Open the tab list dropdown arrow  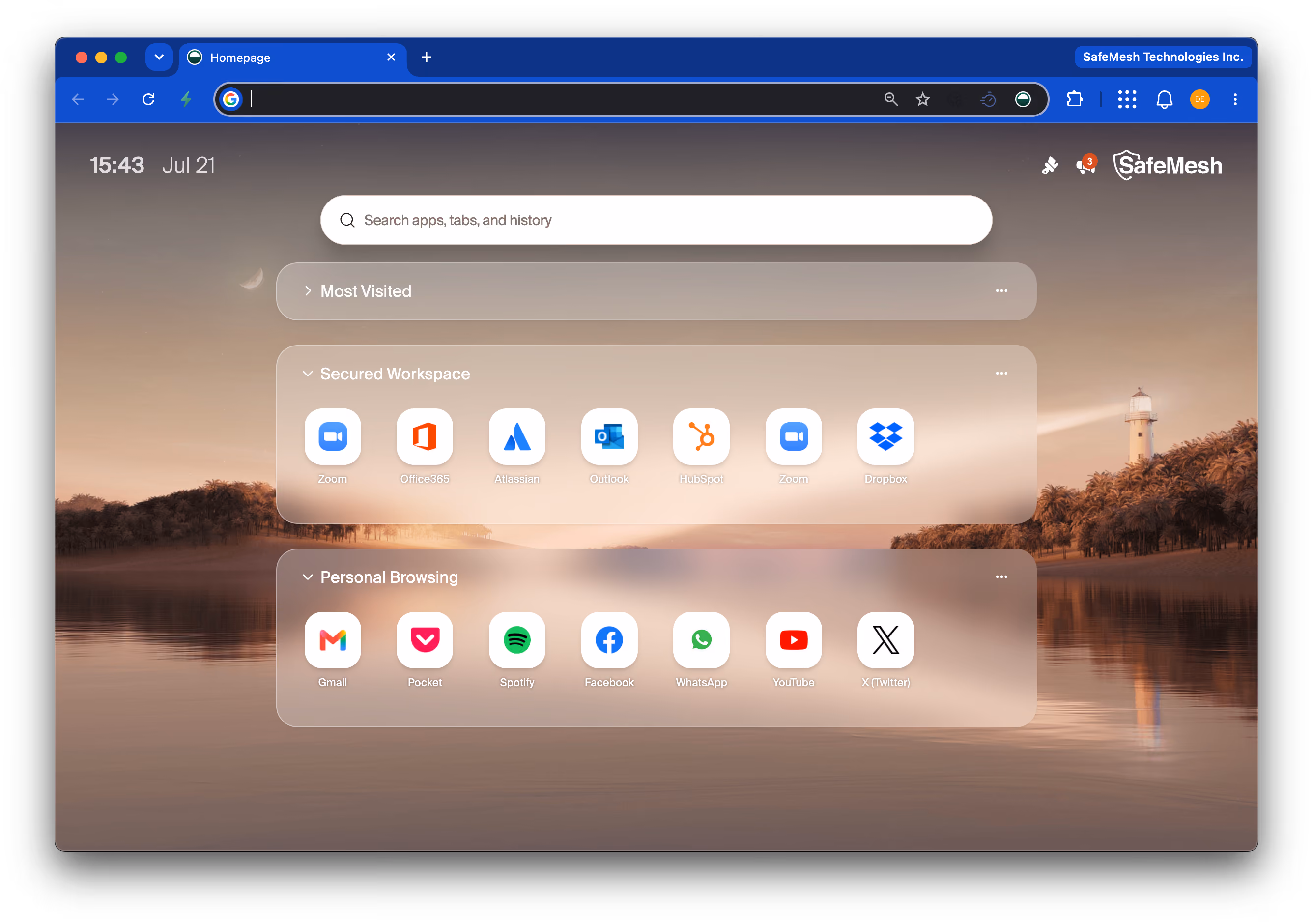(159, 57)
